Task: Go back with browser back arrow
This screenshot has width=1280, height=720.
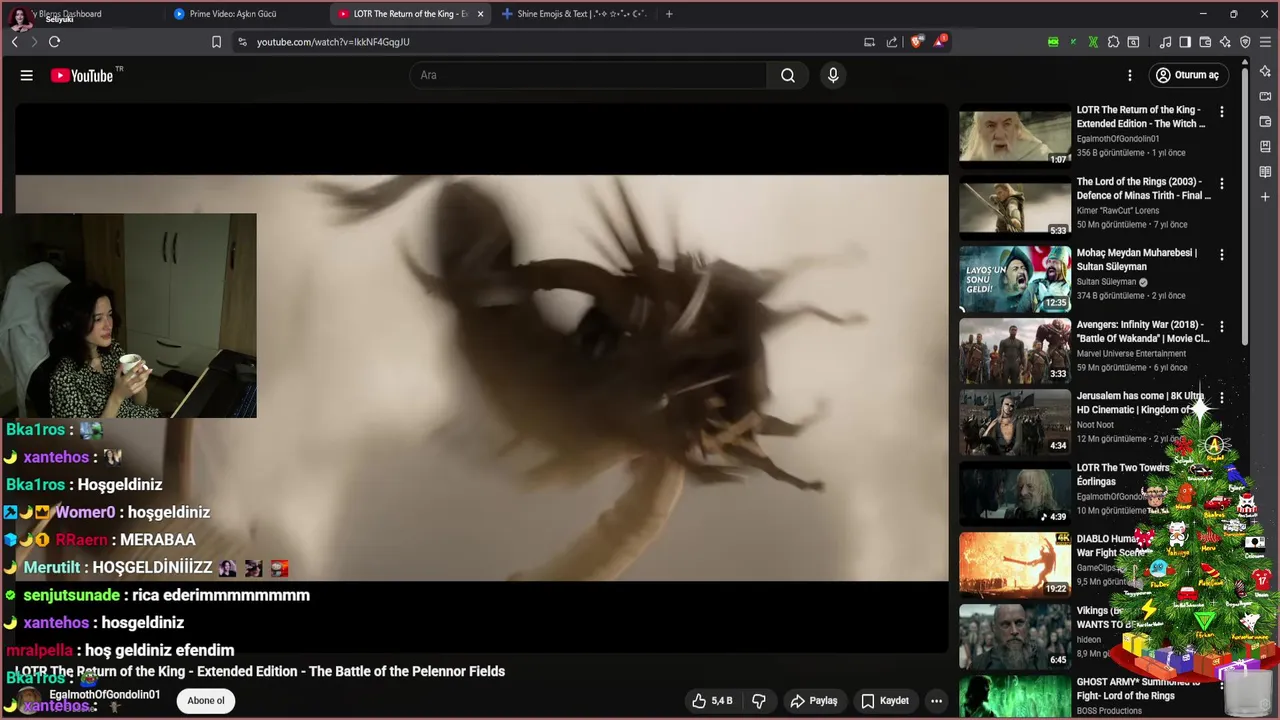Action: pos(14,42)
